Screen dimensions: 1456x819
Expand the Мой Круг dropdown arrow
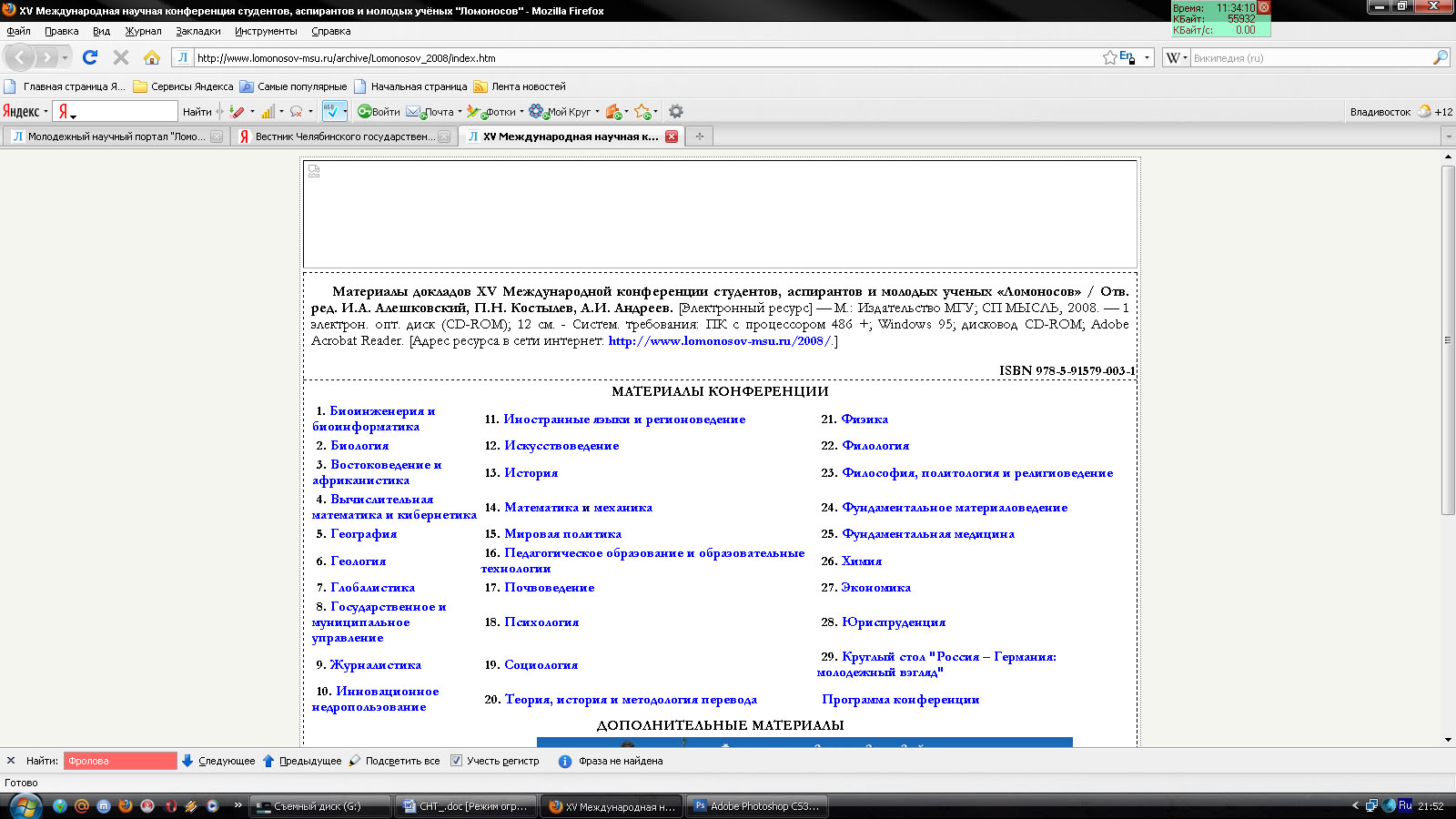coord(597,112)
